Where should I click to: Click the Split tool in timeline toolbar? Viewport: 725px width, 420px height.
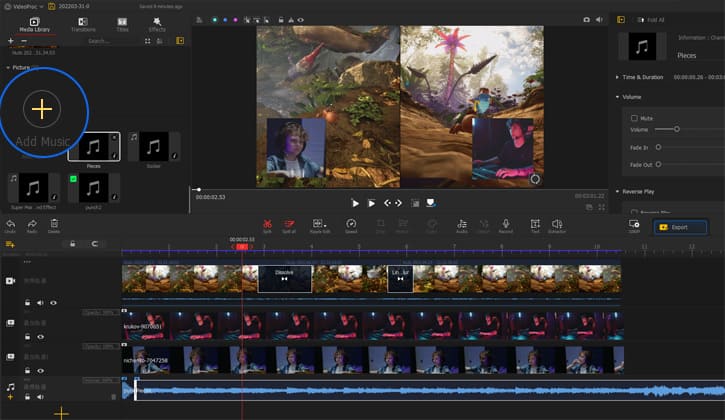pos(268,225)
